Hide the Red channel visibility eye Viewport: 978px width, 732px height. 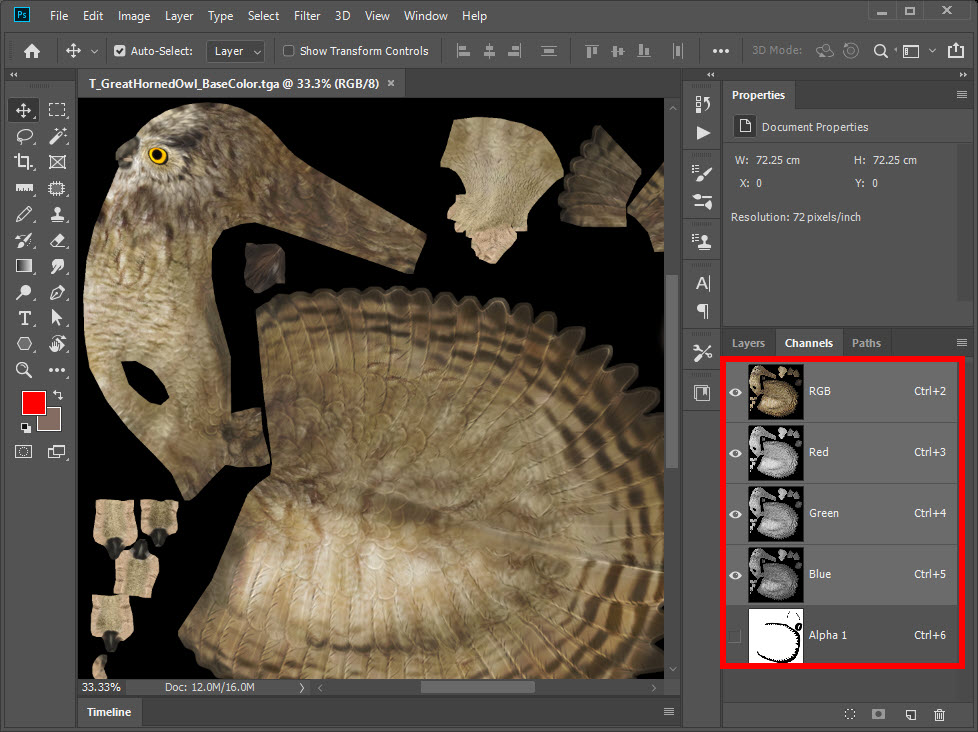(x=735, y=453)
